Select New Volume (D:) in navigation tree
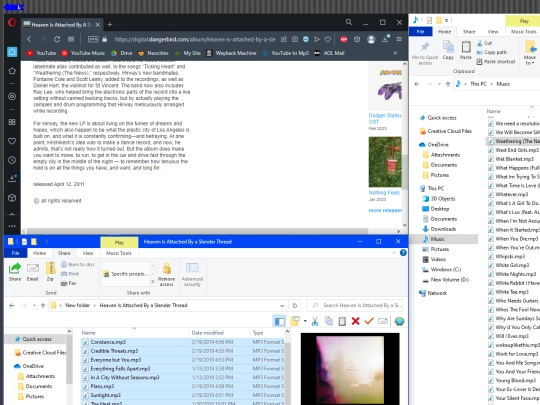This screenshot has width=540, height=405. point(446,280)
